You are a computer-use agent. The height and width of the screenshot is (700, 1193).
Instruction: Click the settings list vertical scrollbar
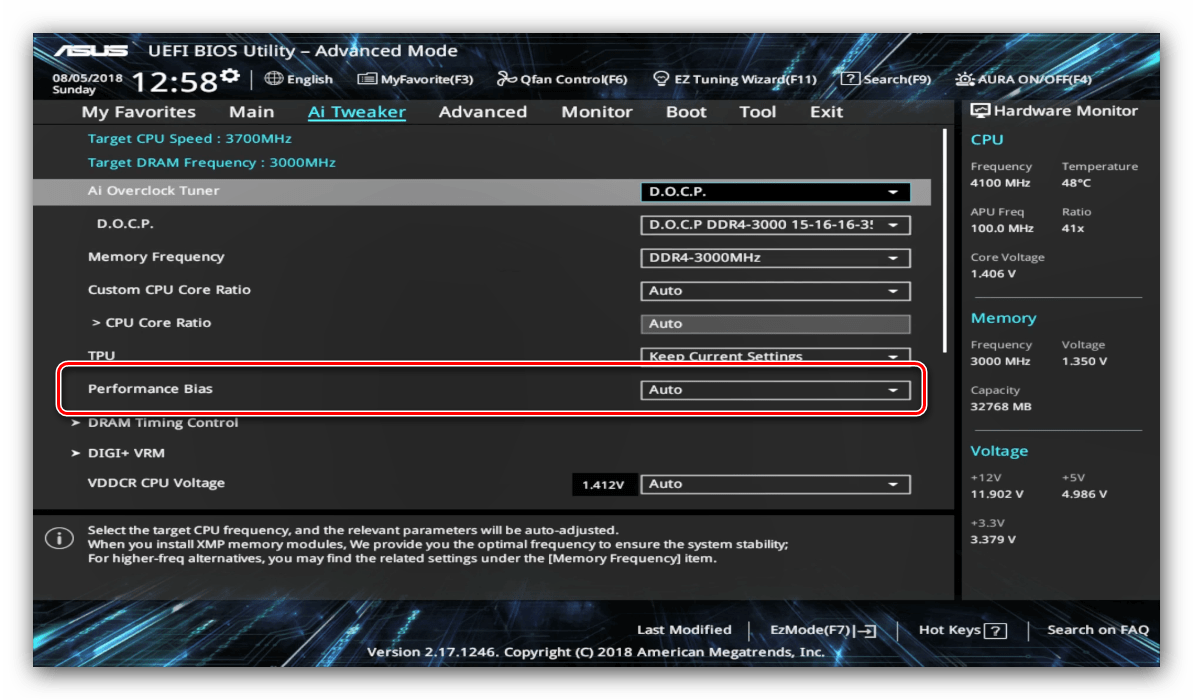point(946,240)
